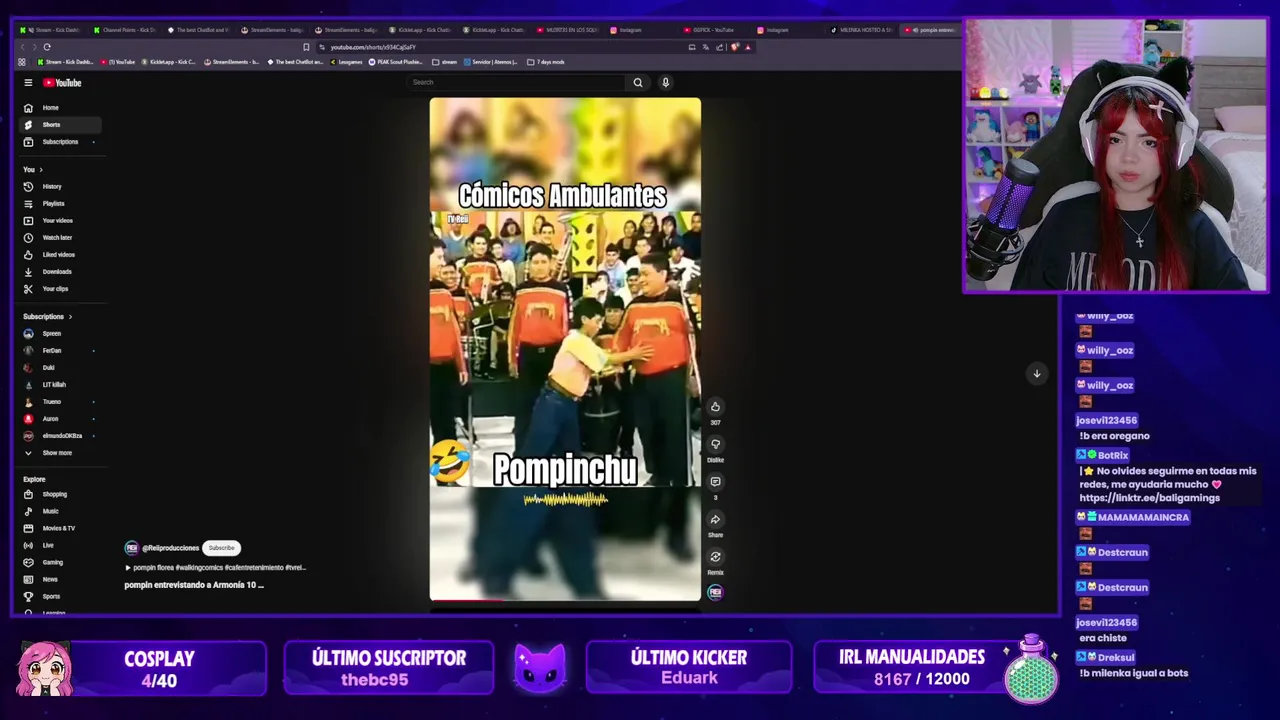Screen dimensions: 1280x720
Task: Like the Short with thumbs up
Action: click(x=715, y=407)
